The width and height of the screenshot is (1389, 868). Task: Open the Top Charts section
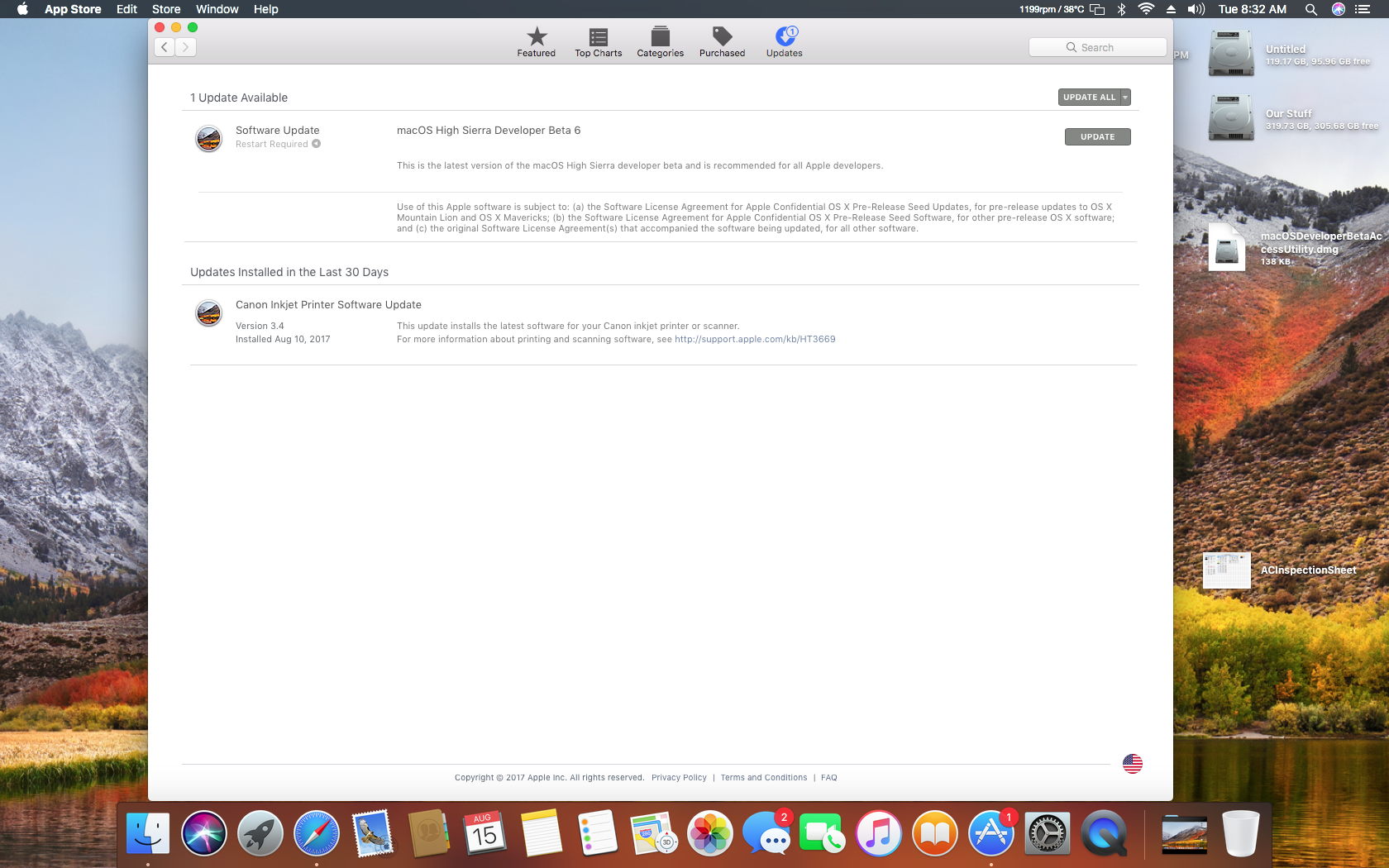(x=599, y=42)
